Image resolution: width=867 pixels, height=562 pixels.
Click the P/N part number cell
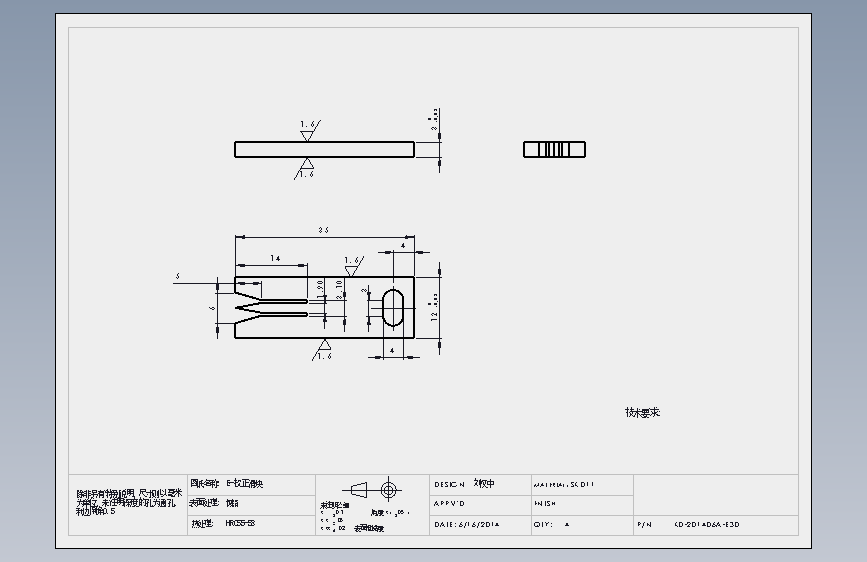click(x=716, y=525)
